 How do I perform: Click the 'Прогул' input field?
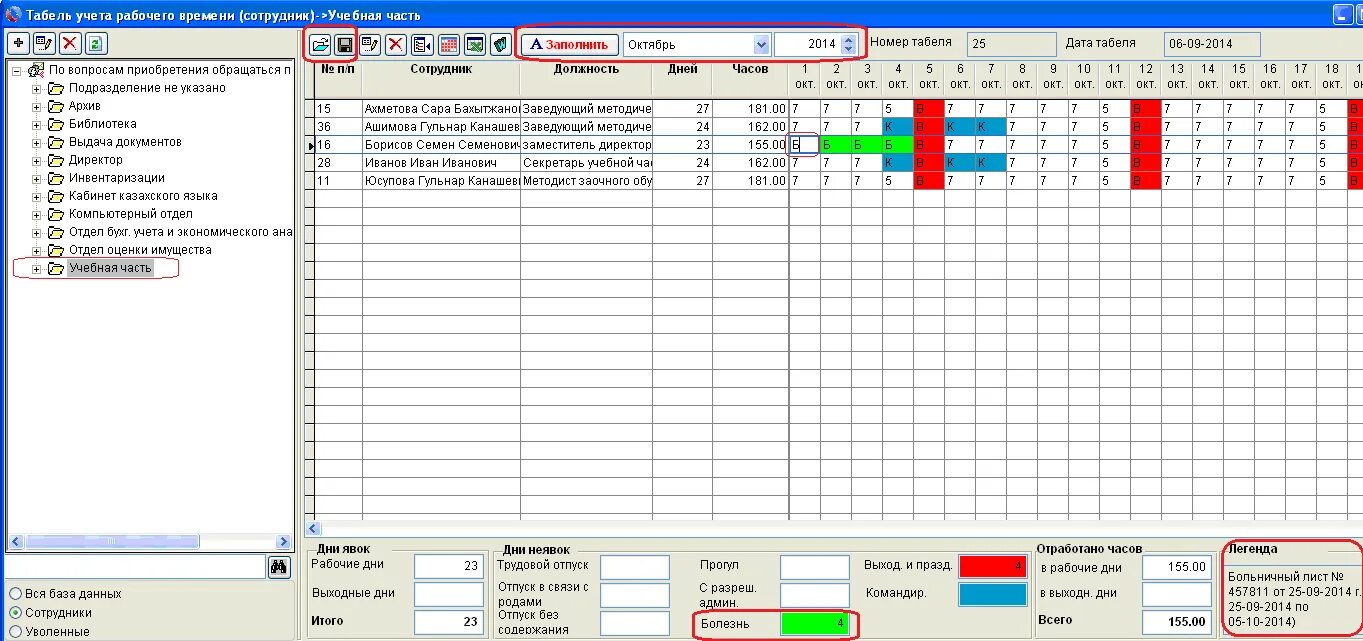coord(814,567)
